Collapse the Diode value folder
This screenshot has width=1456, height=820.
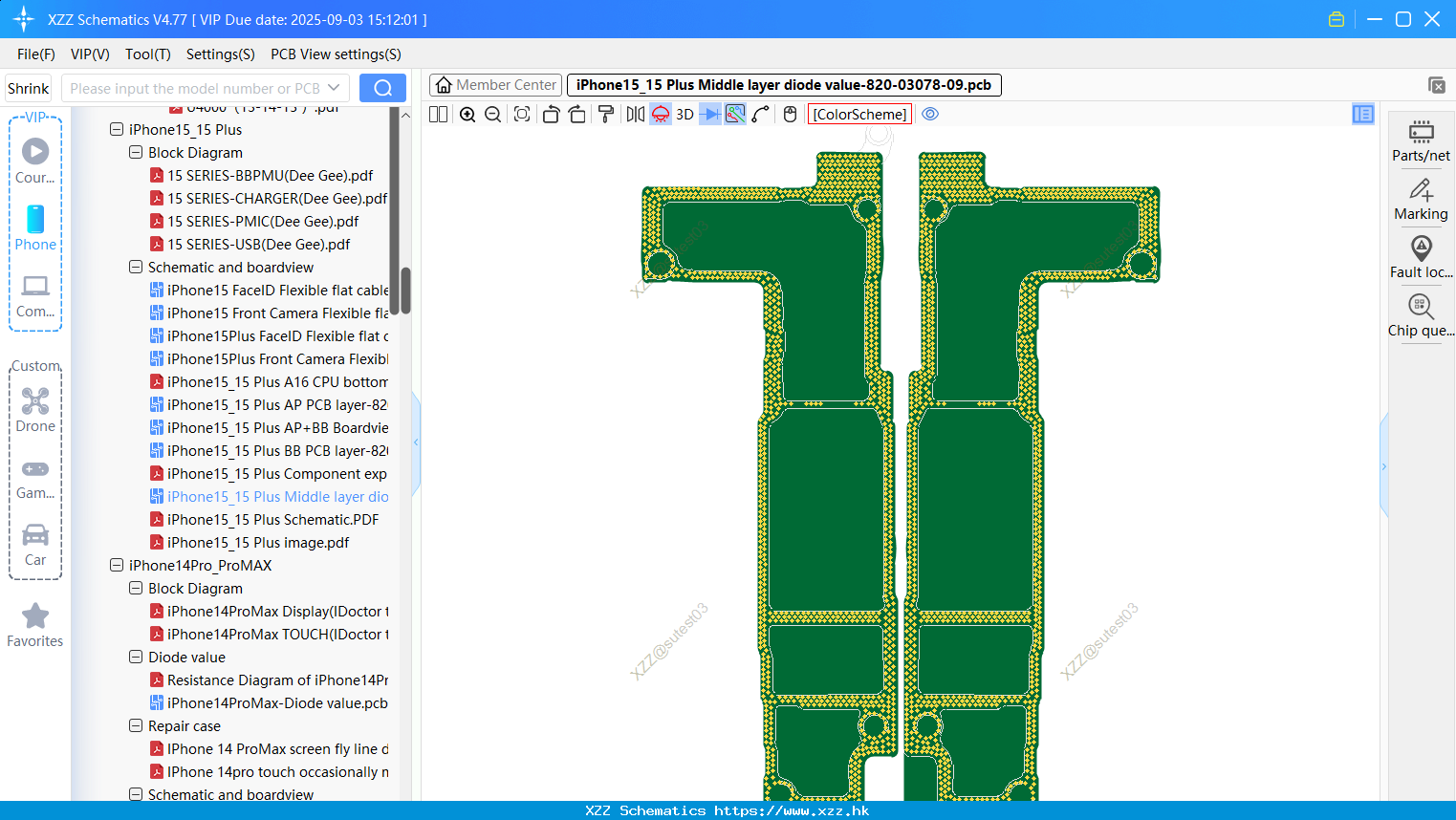click(x=136, y=657)
